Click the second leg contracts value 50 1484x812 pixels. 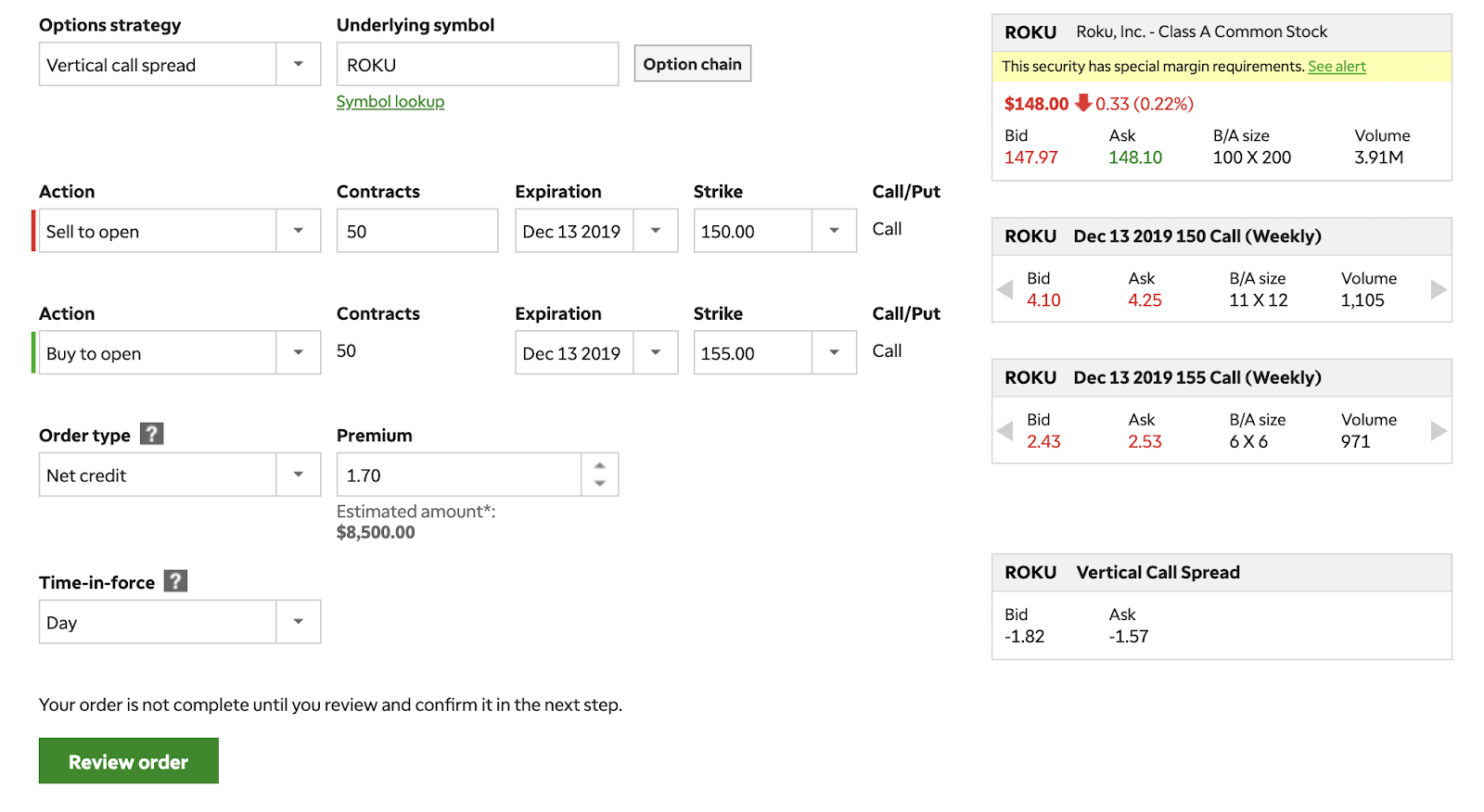(x=346, y=351)
